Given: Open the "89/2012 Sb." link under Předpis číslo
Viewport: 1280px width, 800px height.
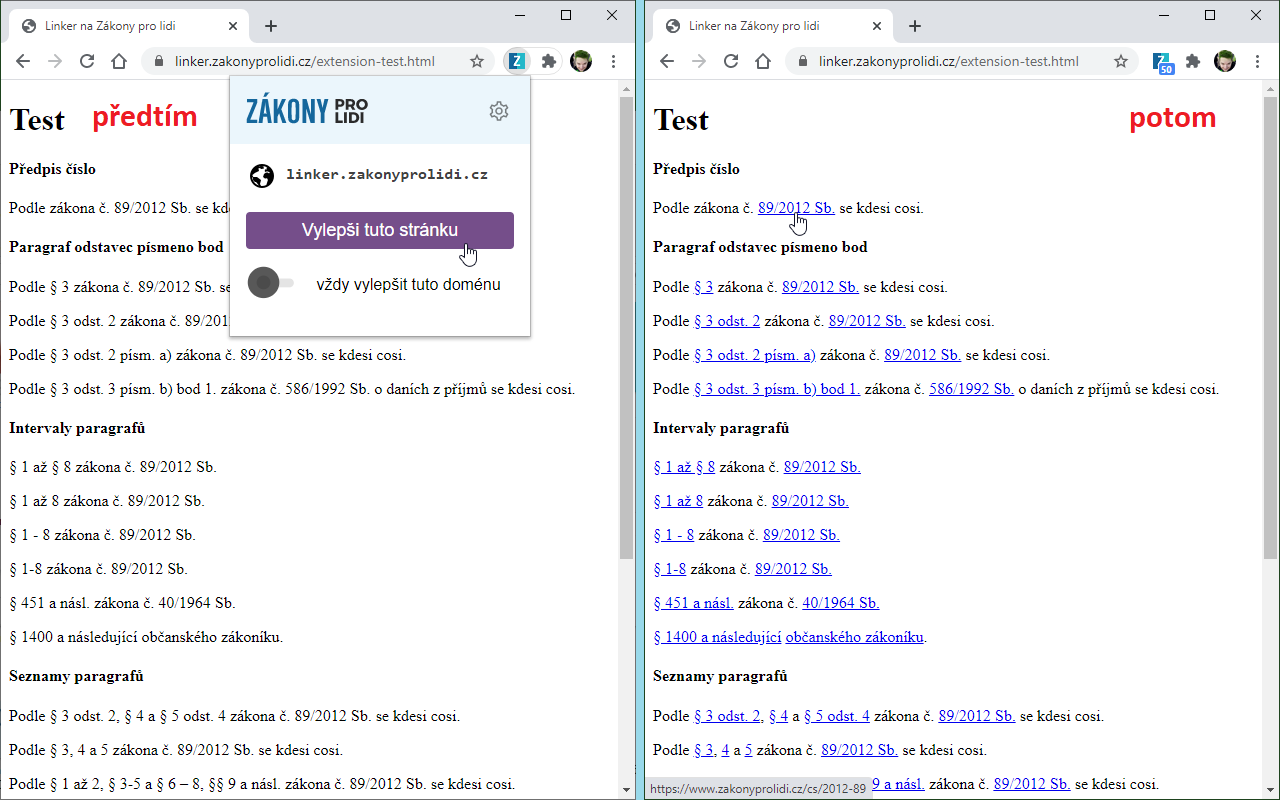Looking at the screenshot, I should point(795,208).
